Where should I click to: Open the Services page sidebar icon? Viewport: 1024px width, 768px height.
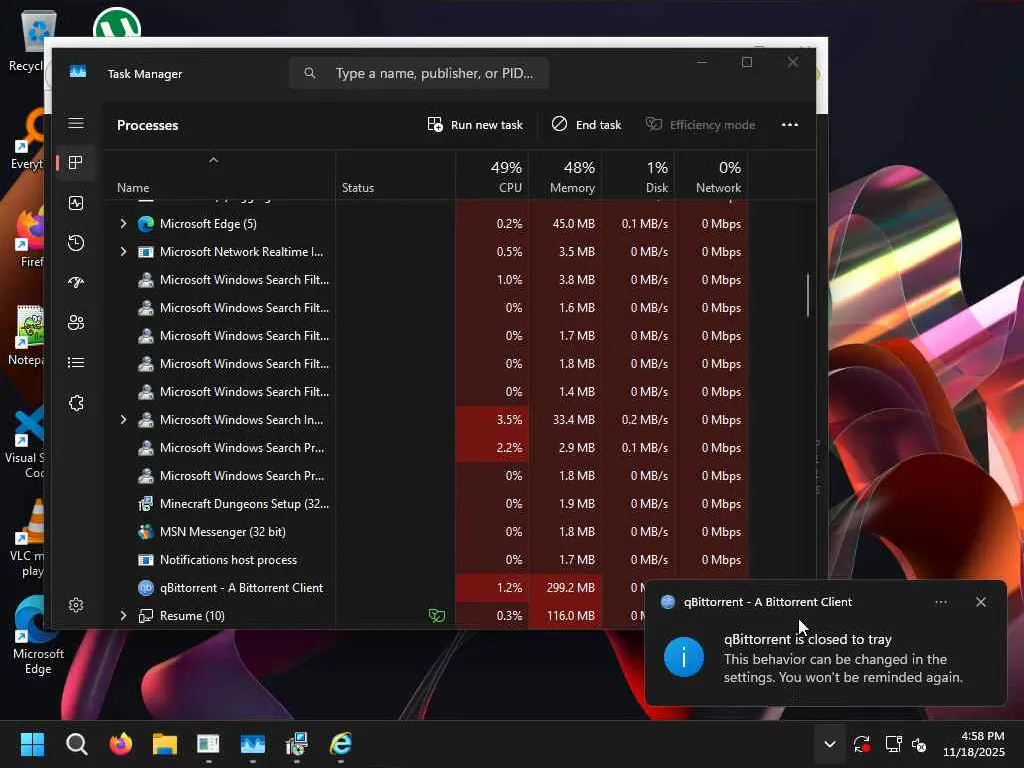pos(76,403)
